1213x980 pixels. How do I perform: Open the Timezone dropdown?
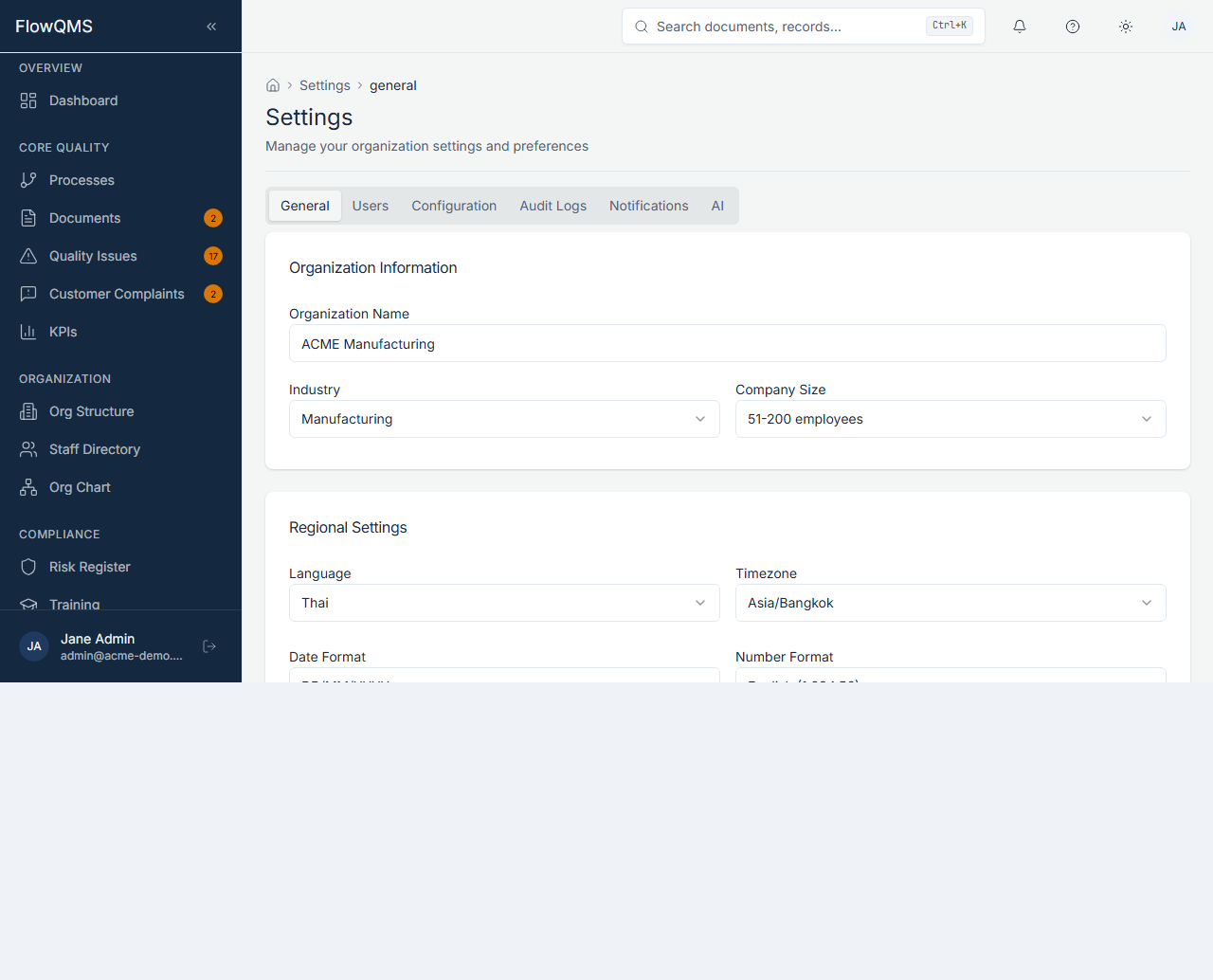(950, 602)
